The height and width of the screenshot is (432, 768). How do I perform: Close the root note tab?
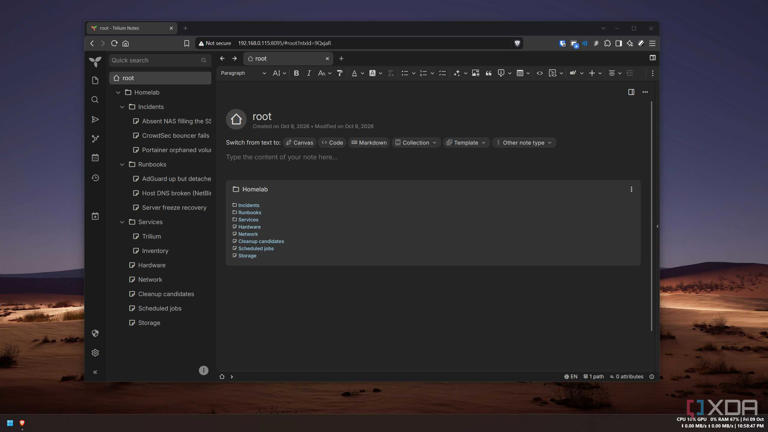327,59
